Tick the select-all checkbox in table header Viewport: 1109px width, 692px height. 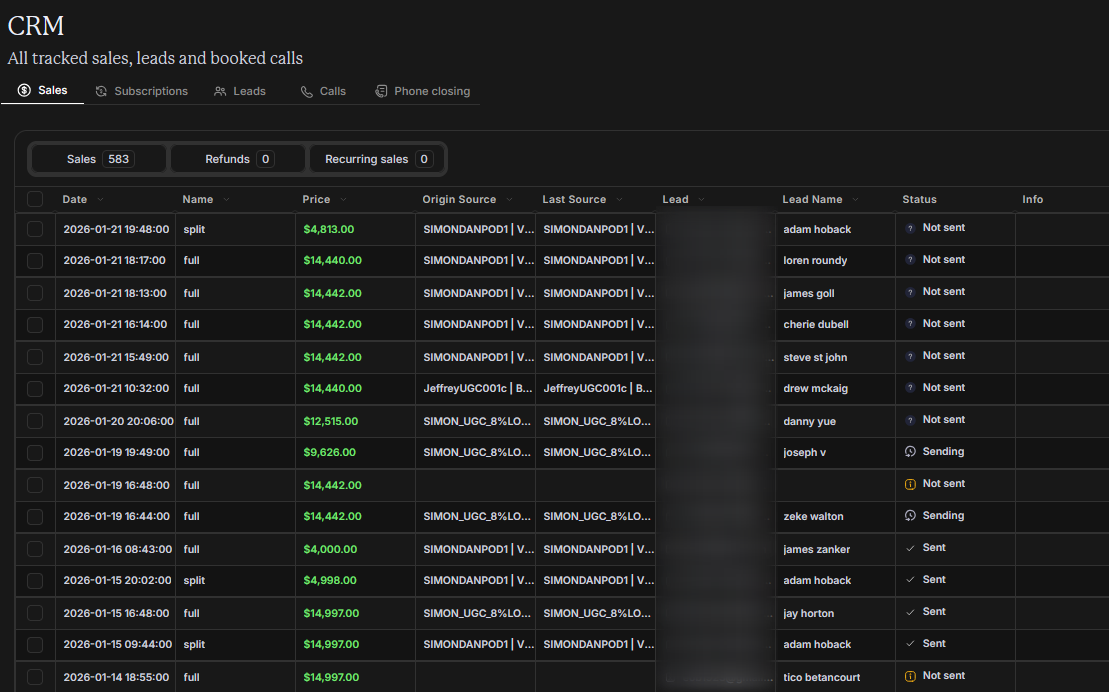[x=35, y=200]
